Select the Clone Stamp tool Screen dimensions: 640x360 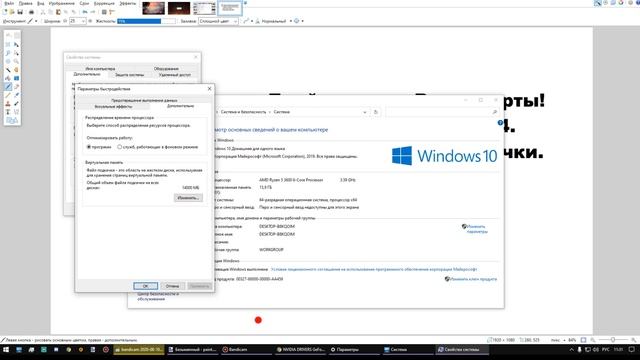(x=8, y=103)
